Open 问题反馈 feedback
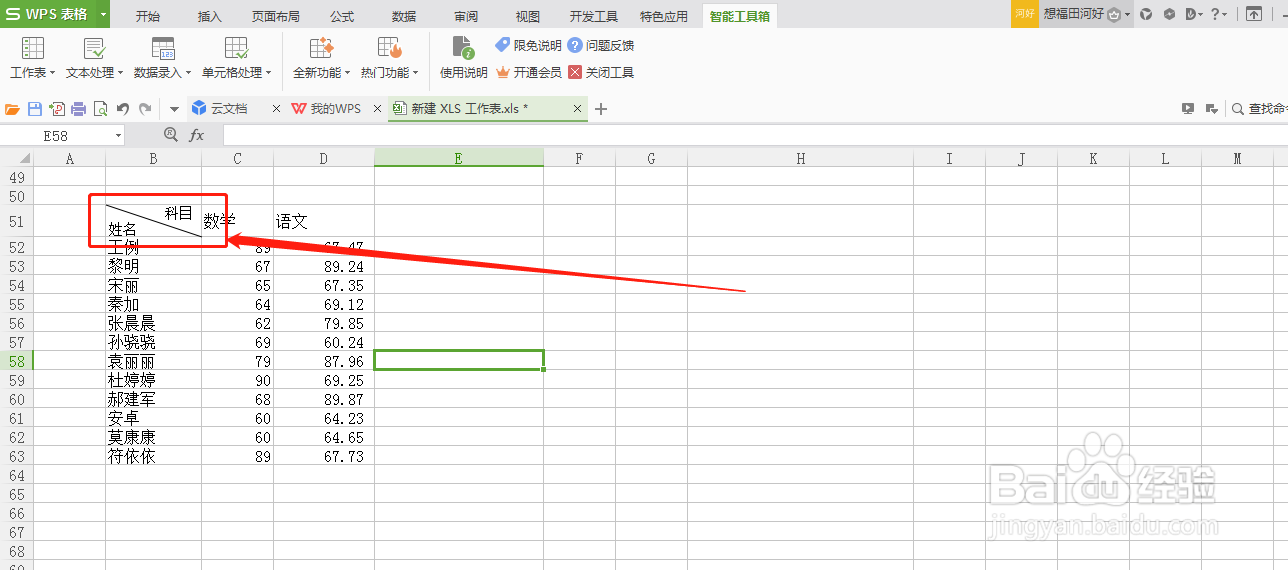 click(600, 45)
